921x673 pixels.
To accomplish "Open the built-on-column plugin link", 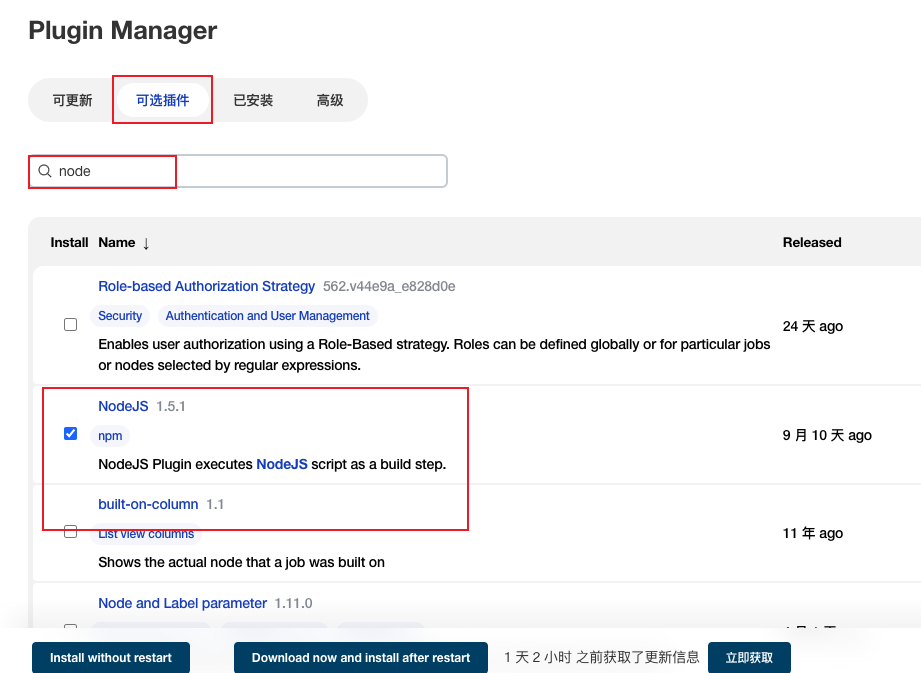I will [x=148, y=504].
